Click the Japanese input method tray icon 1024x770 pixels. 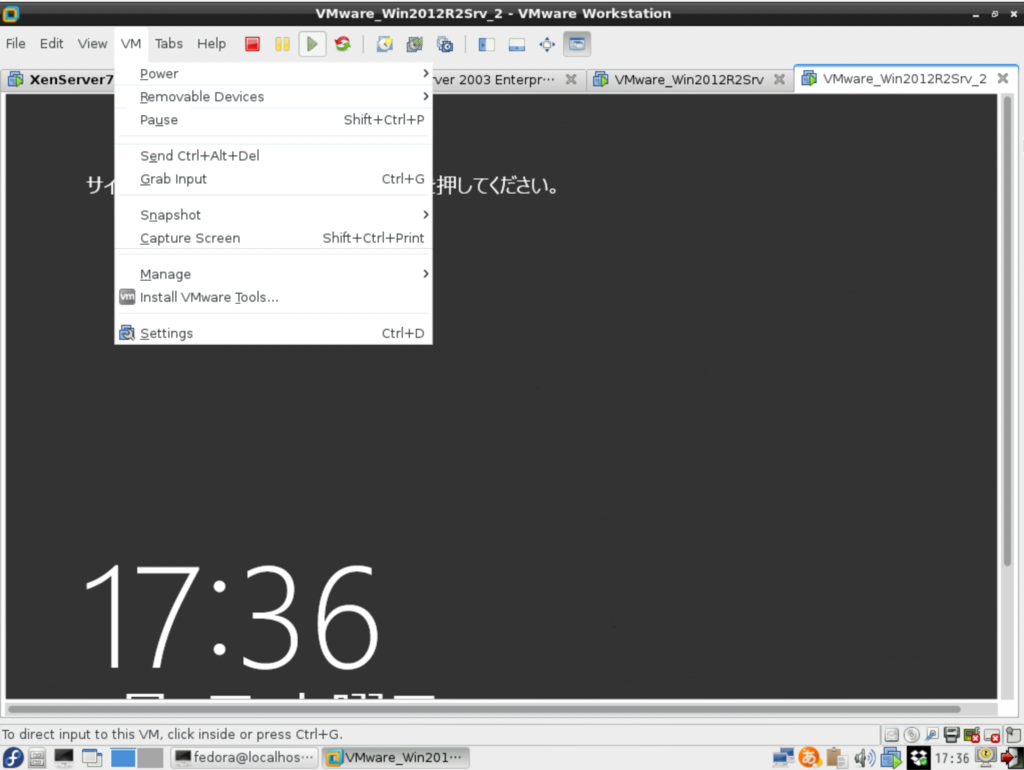[x=810, y=758]
